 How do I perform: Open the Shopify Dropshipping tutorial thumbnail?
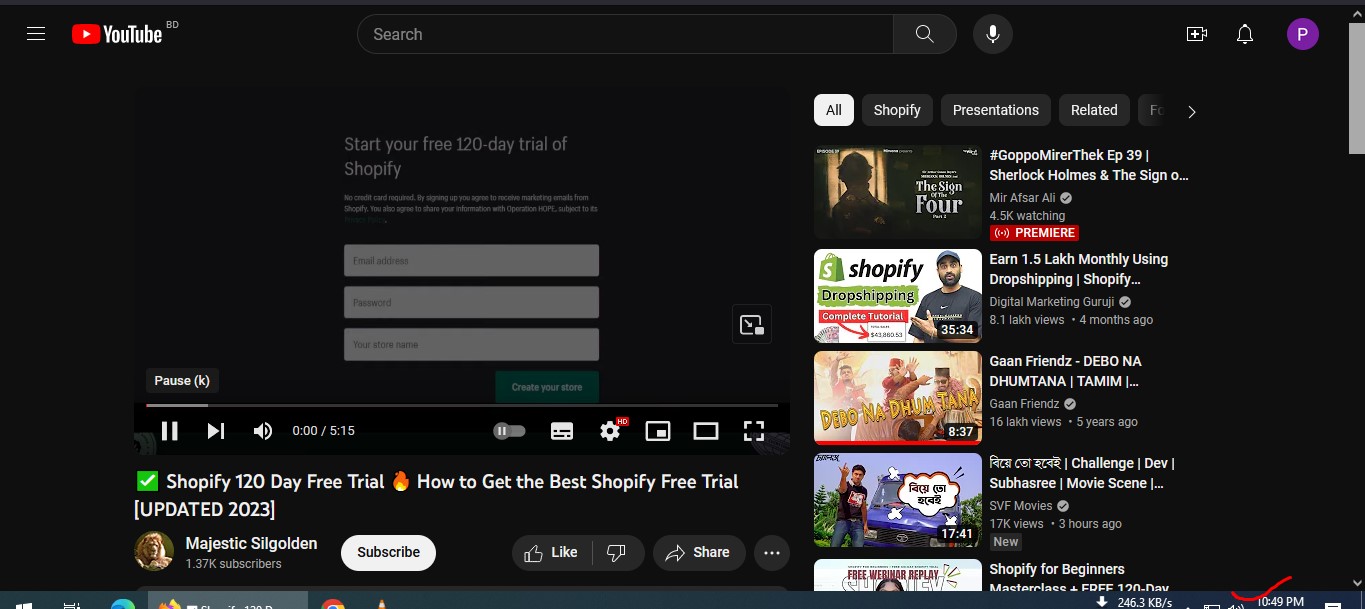898,296
